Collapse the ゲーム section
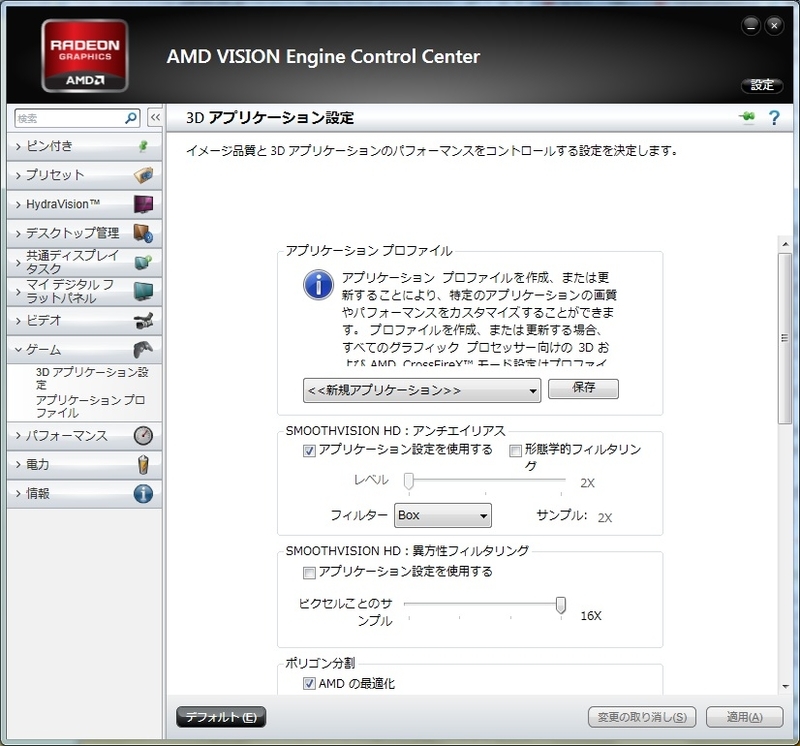This screenshot has width=800, height=746. tap(84, 350)
